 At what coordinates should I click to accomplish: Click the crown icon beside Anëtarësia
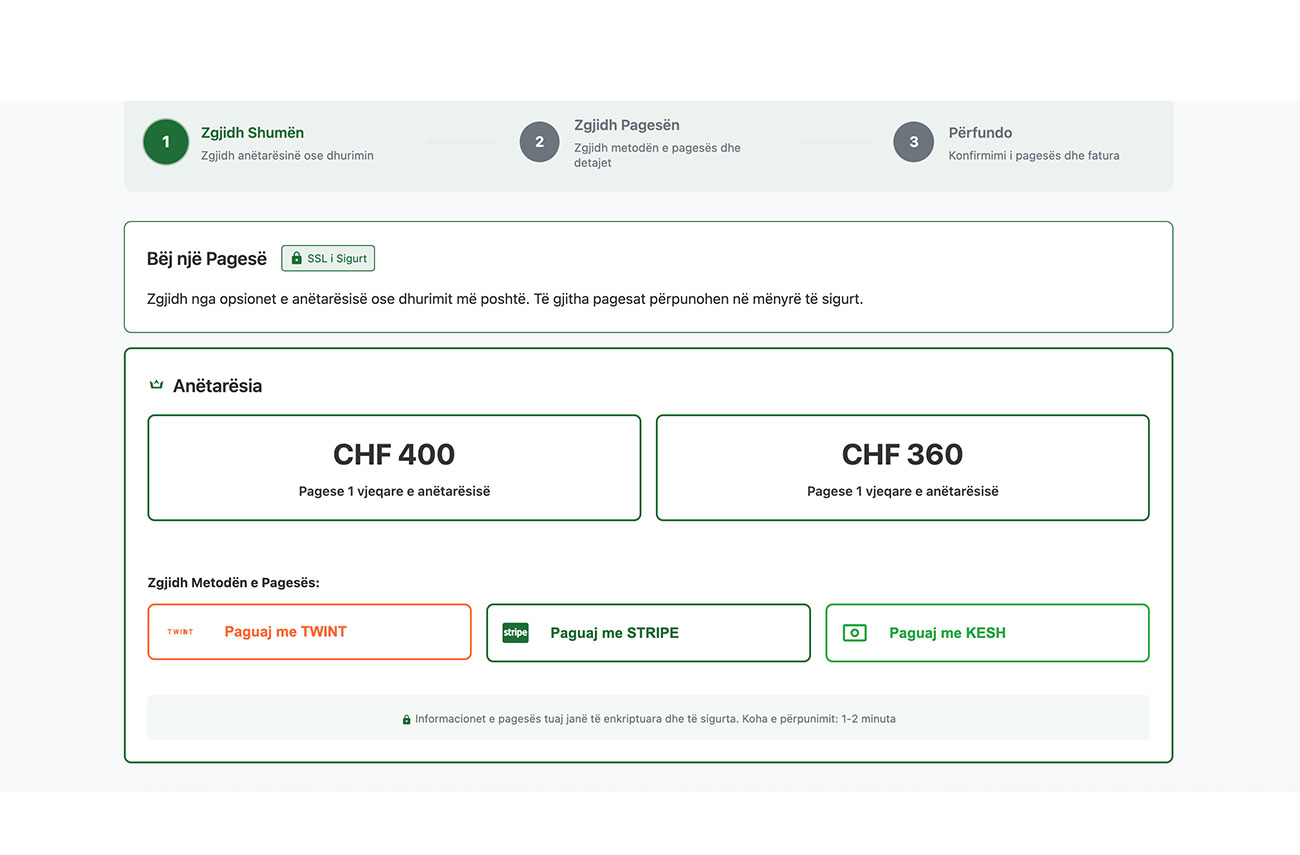156,385
